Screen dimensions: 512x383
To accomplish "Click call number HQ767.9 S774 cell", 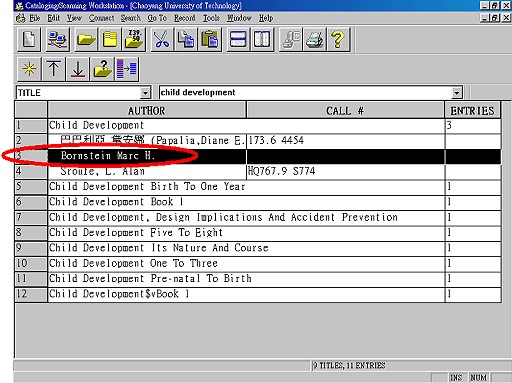I will (345, 171).
